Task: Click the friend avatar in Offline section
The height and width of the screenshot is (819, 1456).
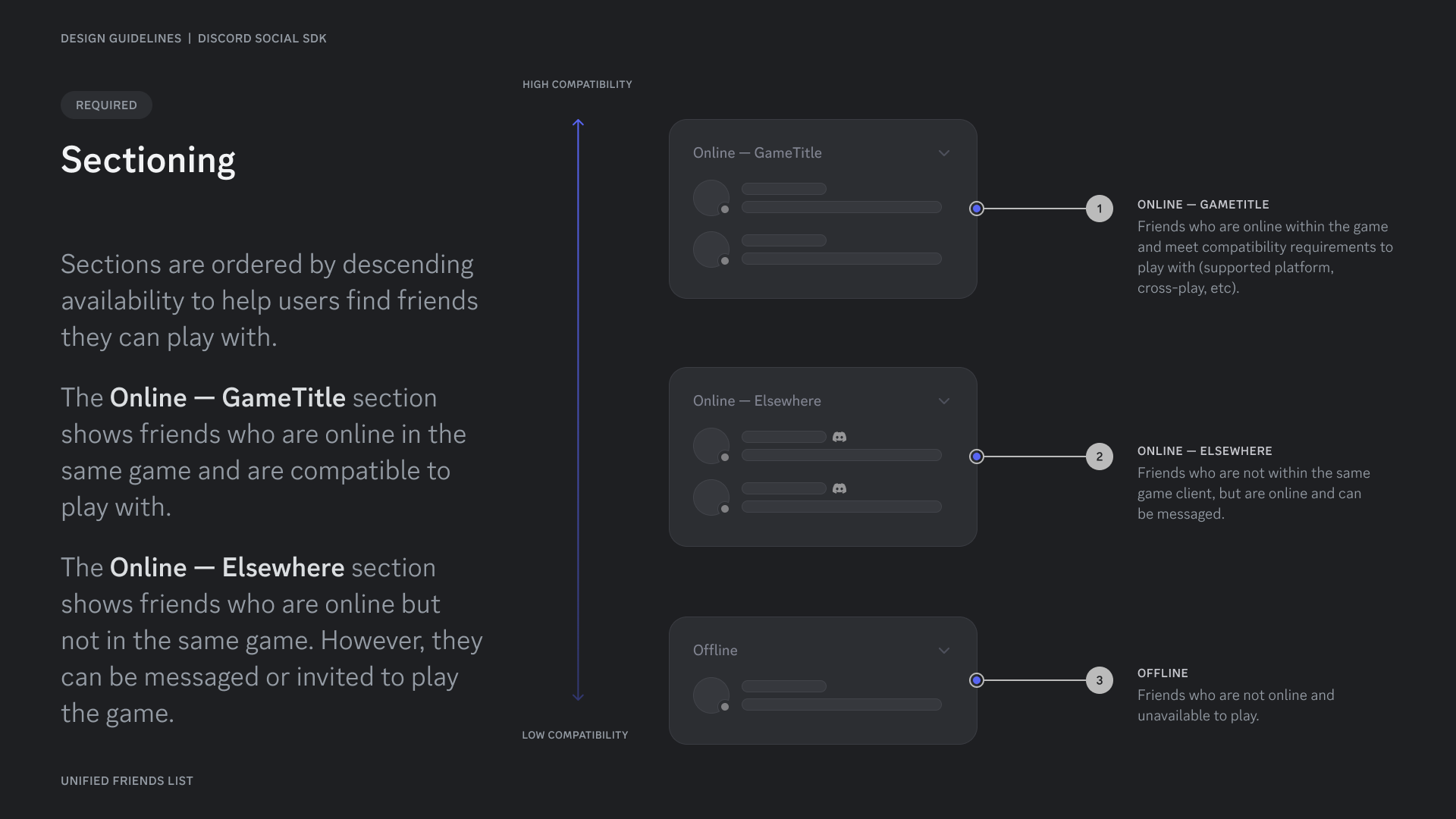Action: click(x=711, y=695)
